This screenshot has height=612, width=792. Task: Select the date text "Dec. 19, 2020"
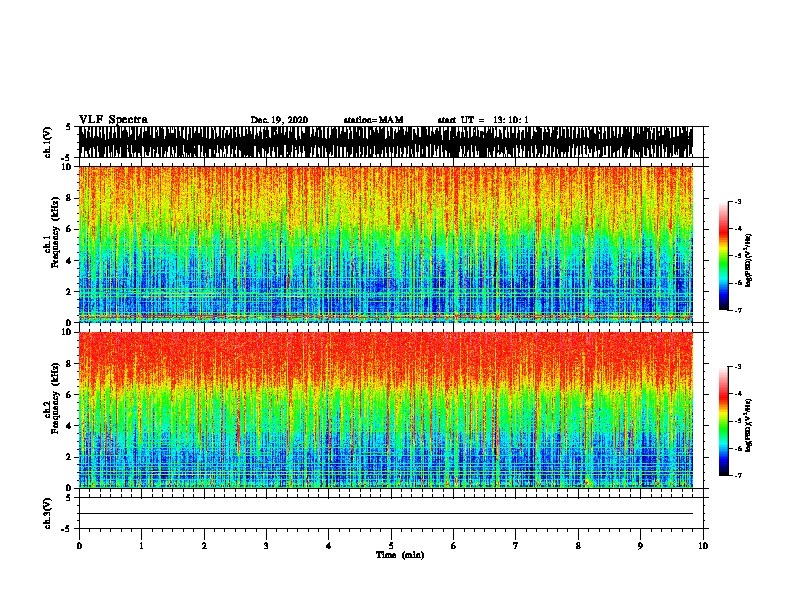[279, 120]
